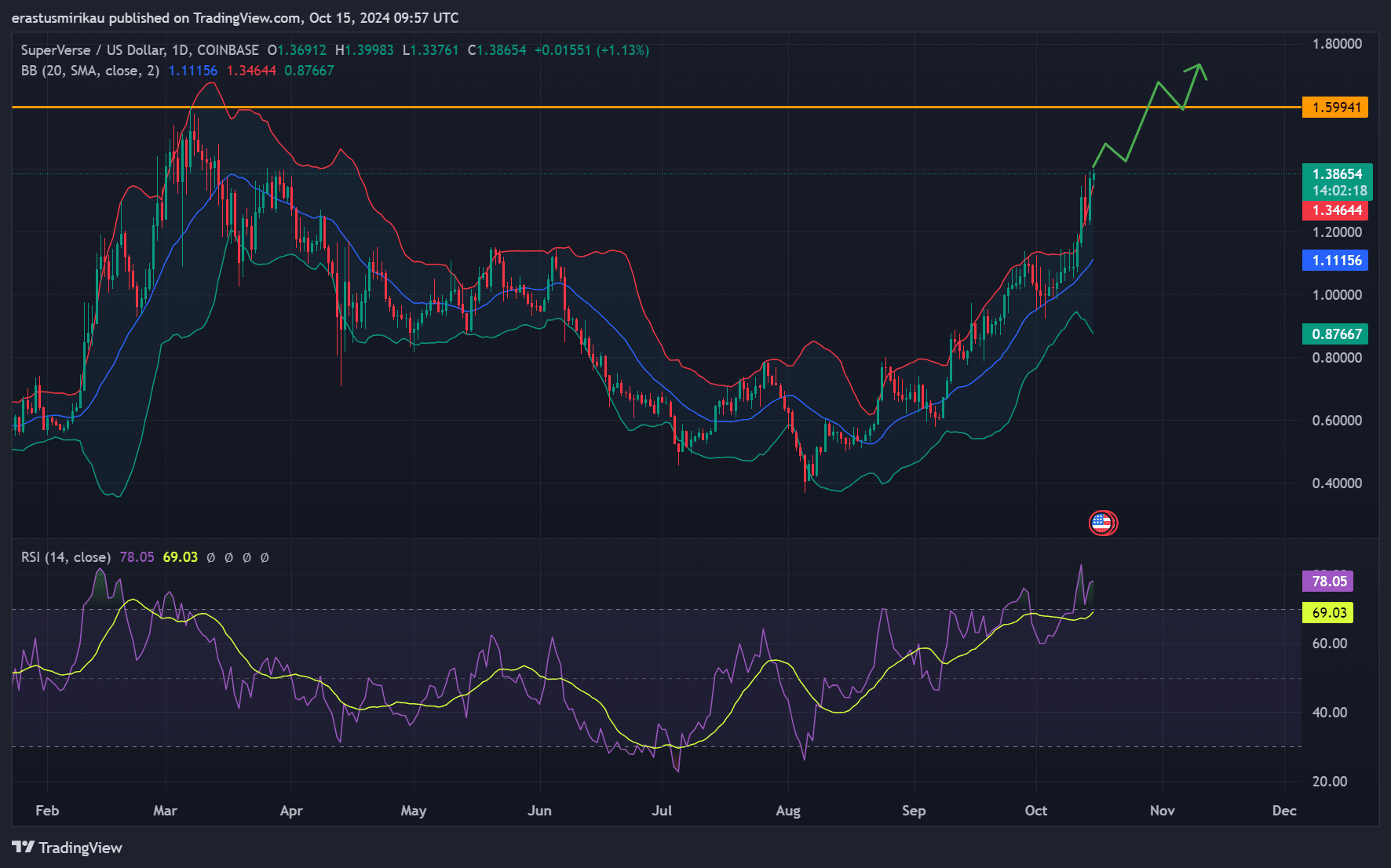Screen dimensions: 1391x868
Task: Click the Mar label on time axis
Action: 165,811
